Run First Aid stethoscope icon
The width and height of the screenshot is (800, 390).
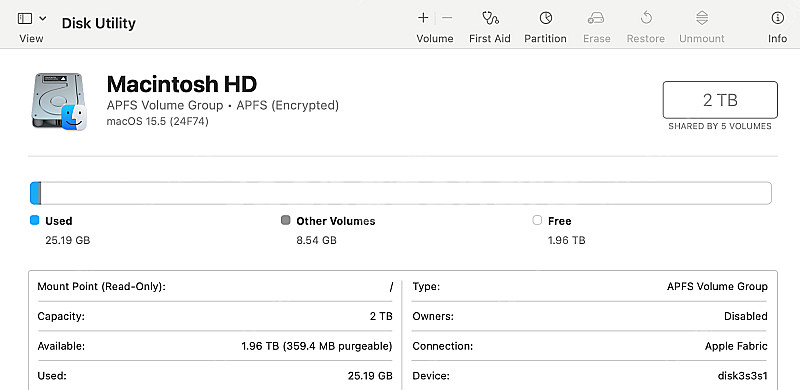[490, 18]
